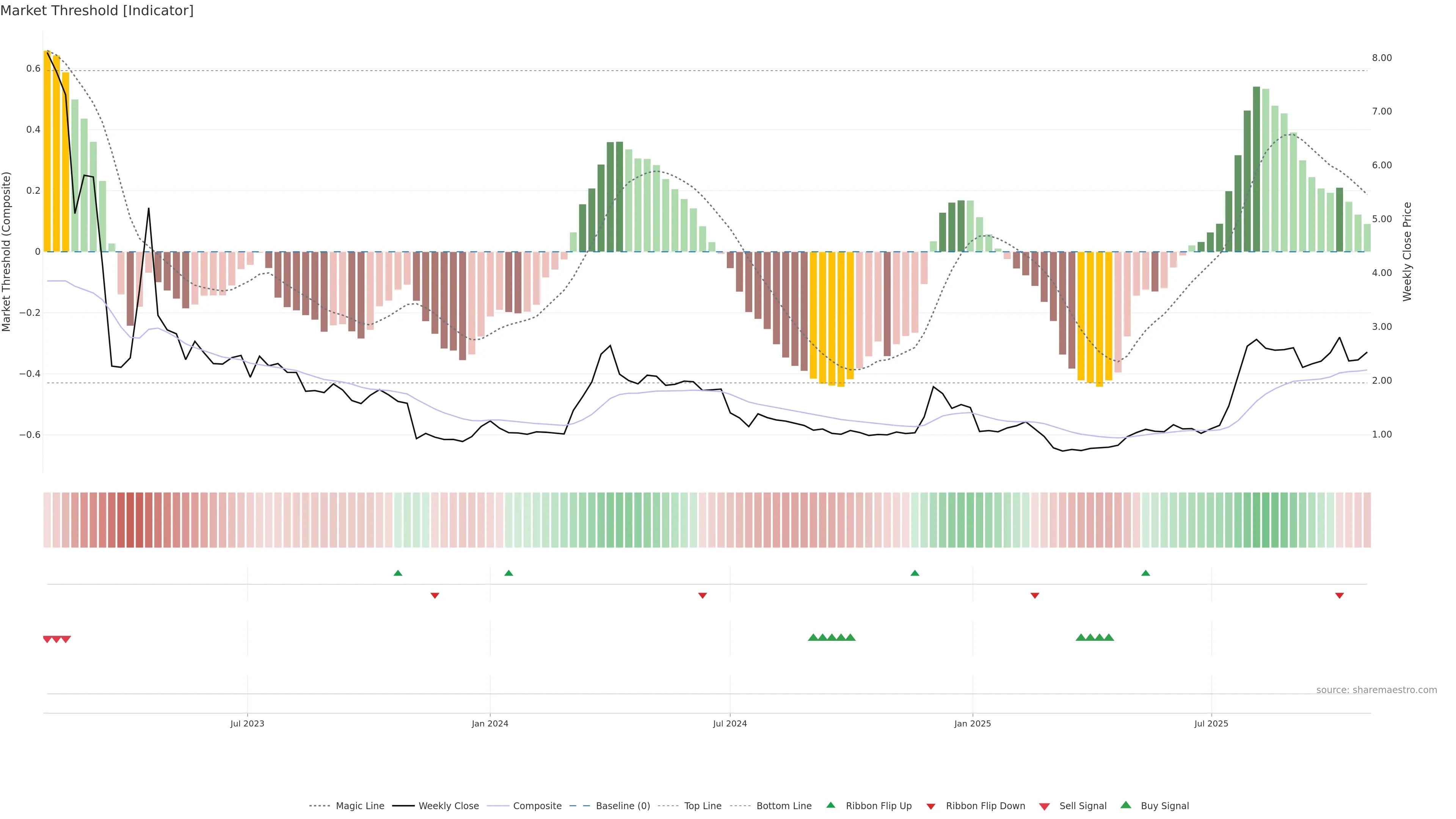Click the leftmost red Sell Signal triangle
The height and width of the screenshot is (819, 1456).
pyautogui.click(x=47, y=639)
